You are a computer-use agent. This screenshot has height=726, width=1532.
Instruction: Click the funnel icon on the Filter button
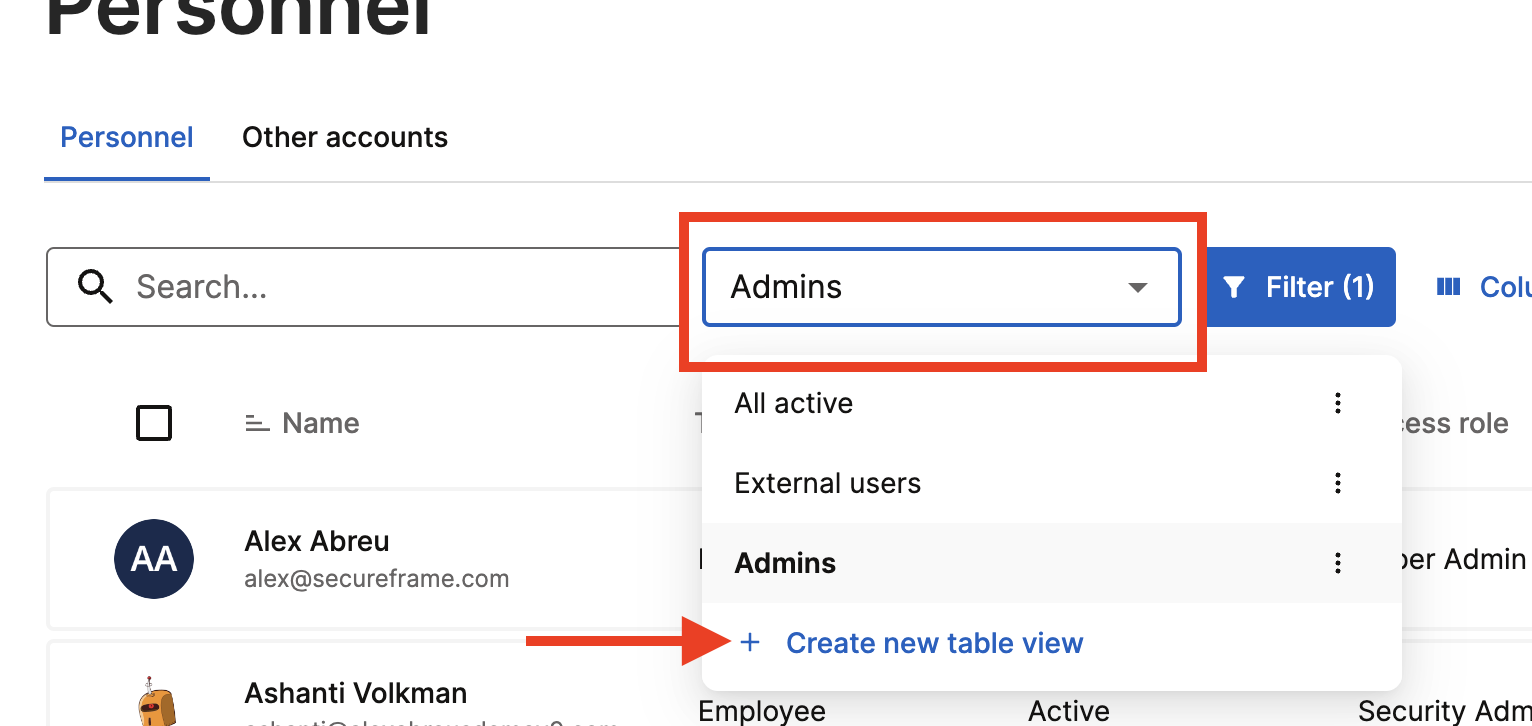pyautogui.click(x=1234, y=288)
